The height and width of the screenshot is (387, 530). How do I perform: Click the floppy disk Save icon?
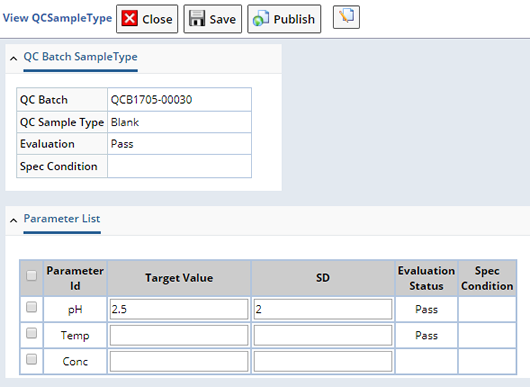click(197, 18)
